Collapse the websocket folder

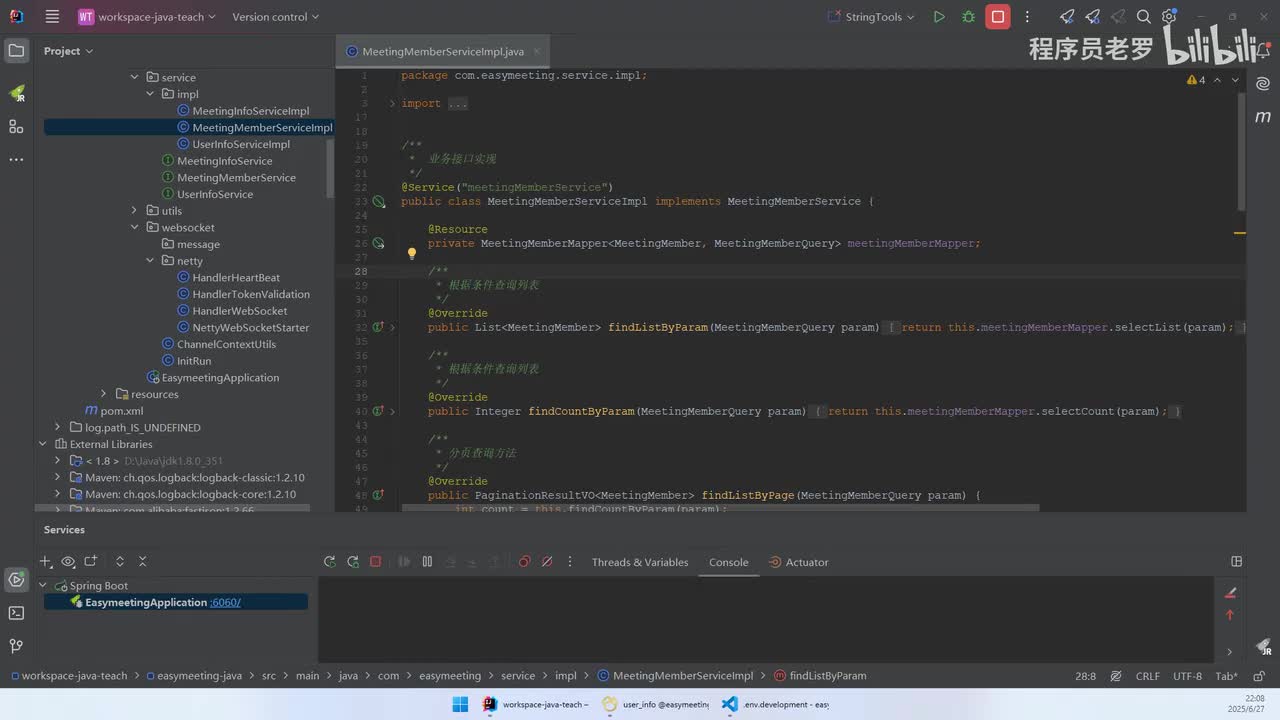coord(135,227)
